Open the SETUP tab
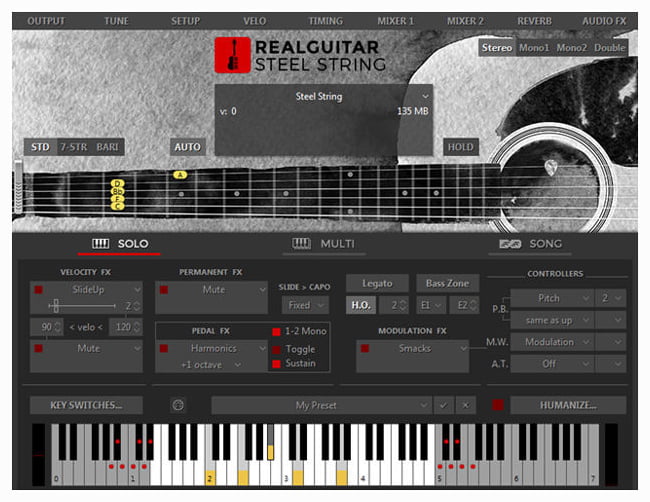The image size is (650, 502). (185, 21)
